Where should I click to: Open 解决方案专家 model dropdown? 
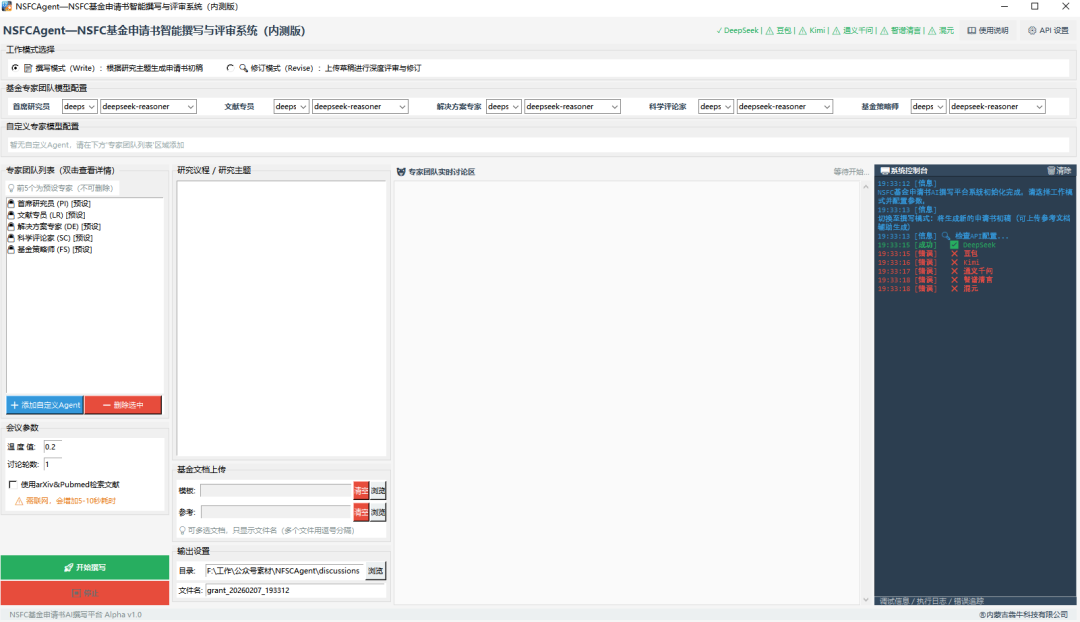pos(572,107)
